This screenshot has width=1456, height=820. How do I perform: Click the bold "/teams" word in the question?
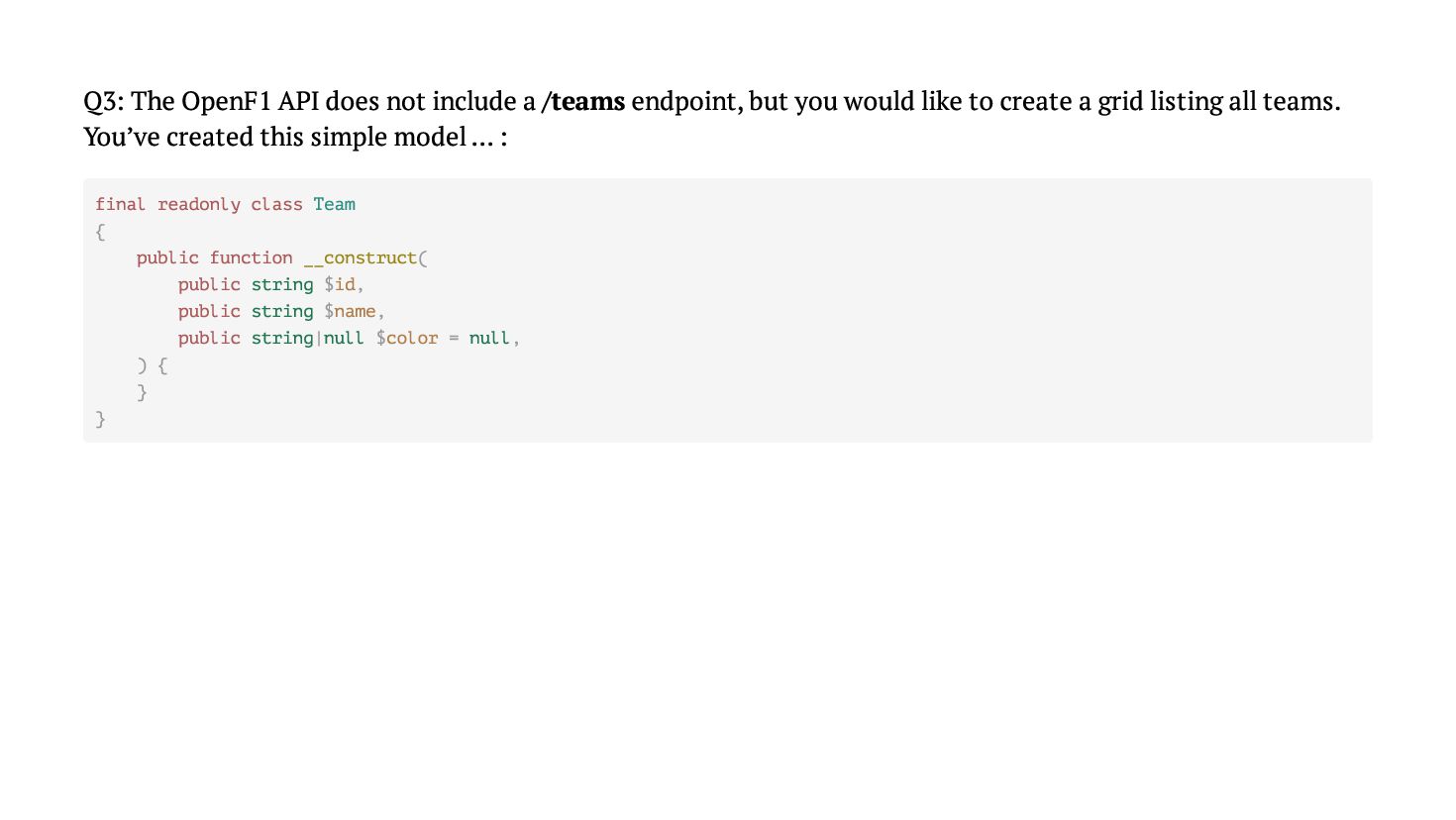point(583,102)
